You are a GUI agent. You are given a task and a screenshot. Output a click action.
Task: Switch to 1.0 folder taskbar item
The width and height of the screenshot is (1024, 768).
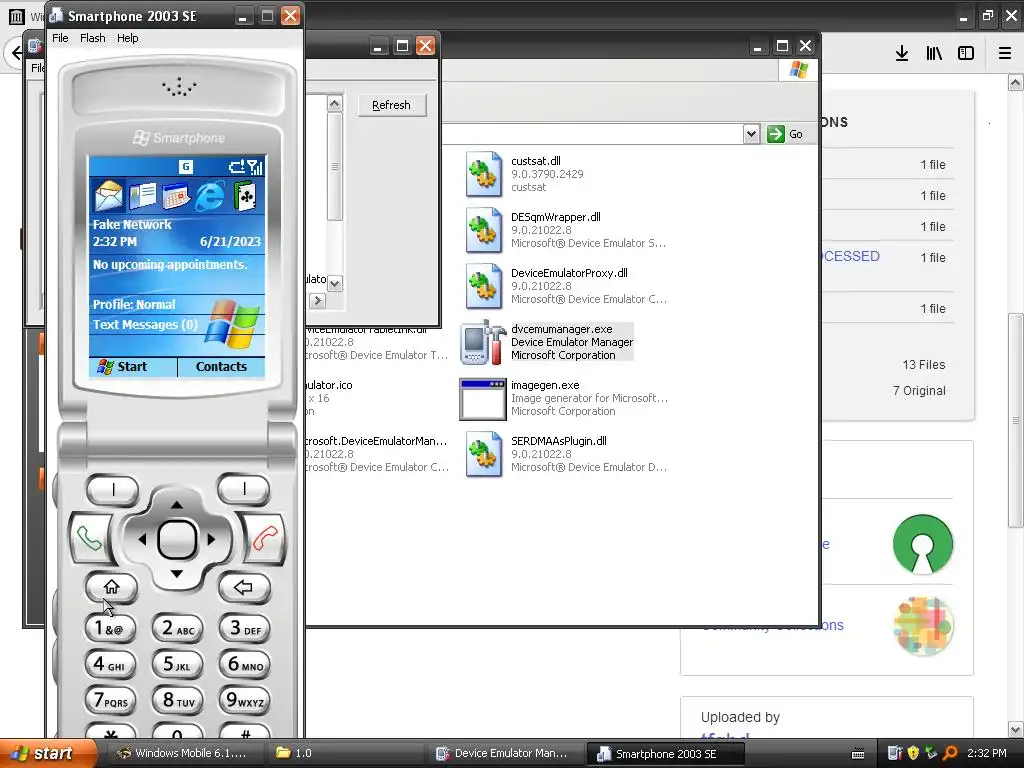[347, 753]
